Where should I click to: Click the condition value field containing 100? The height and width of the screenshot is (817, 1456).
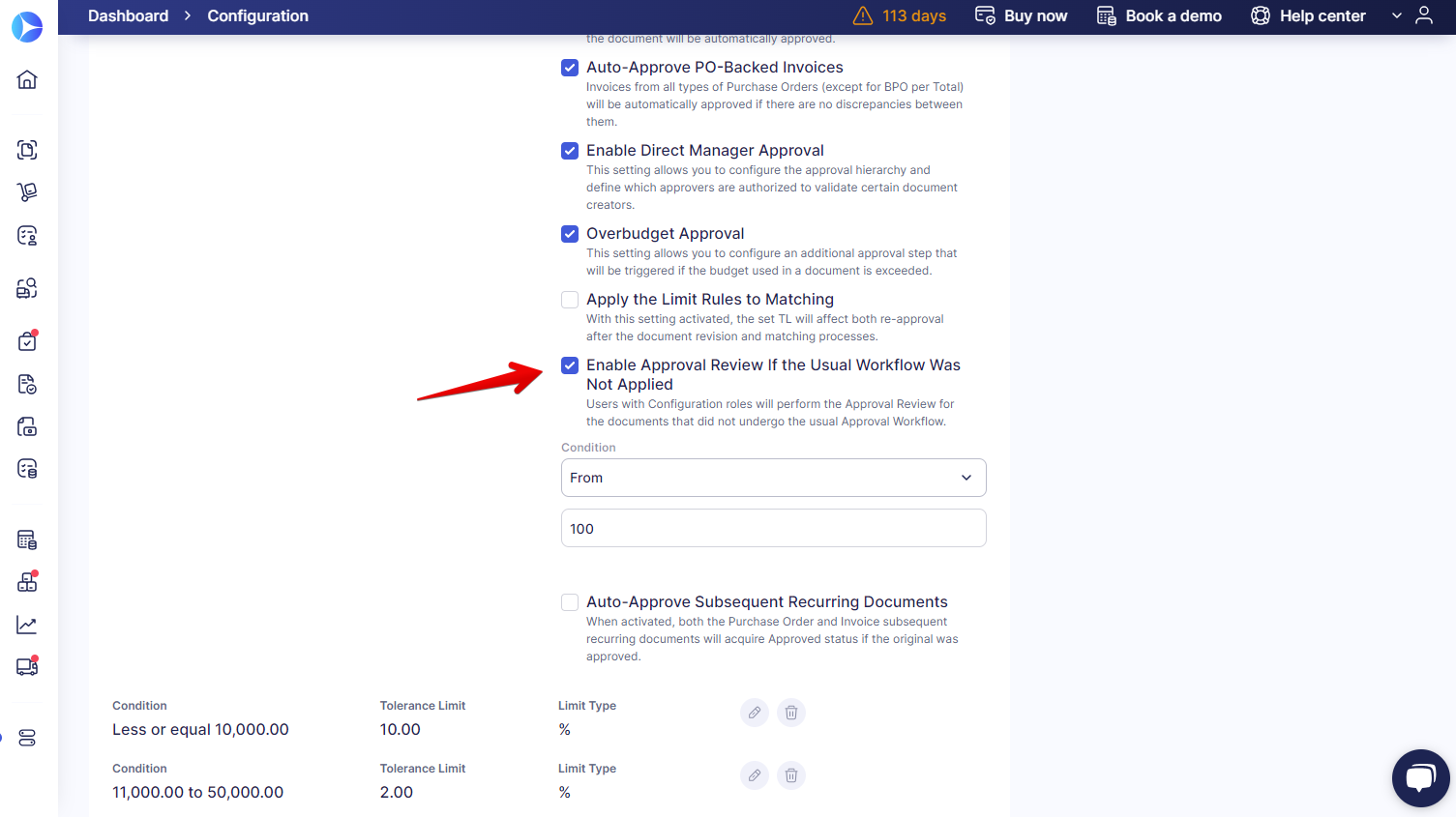774,528
